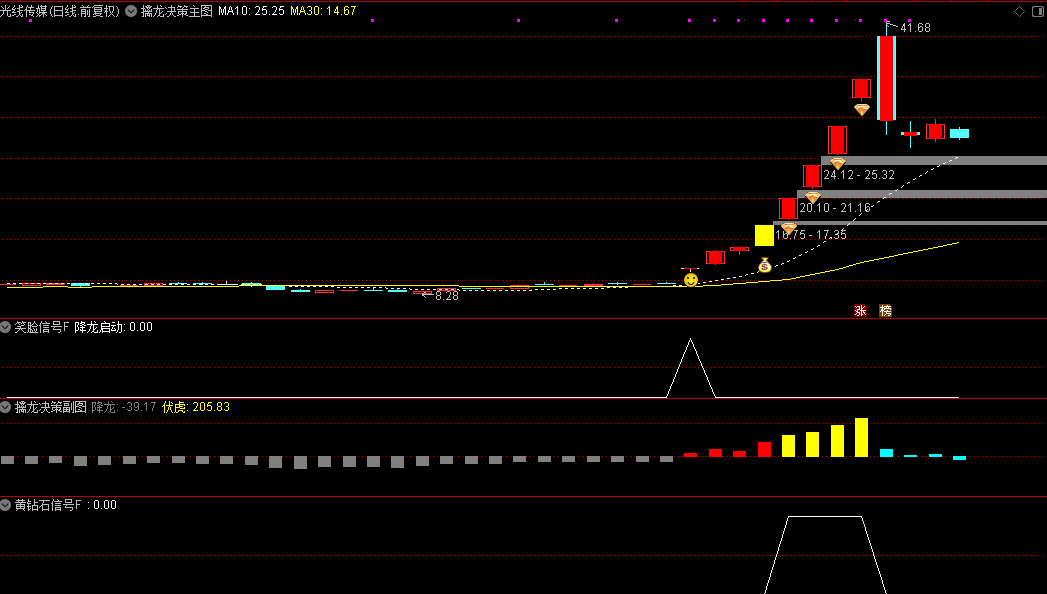This screenshot has width=1047, height=594.
Task: Click the 24.12 - 25.32 price range label
Action: [x=859, y=175]
